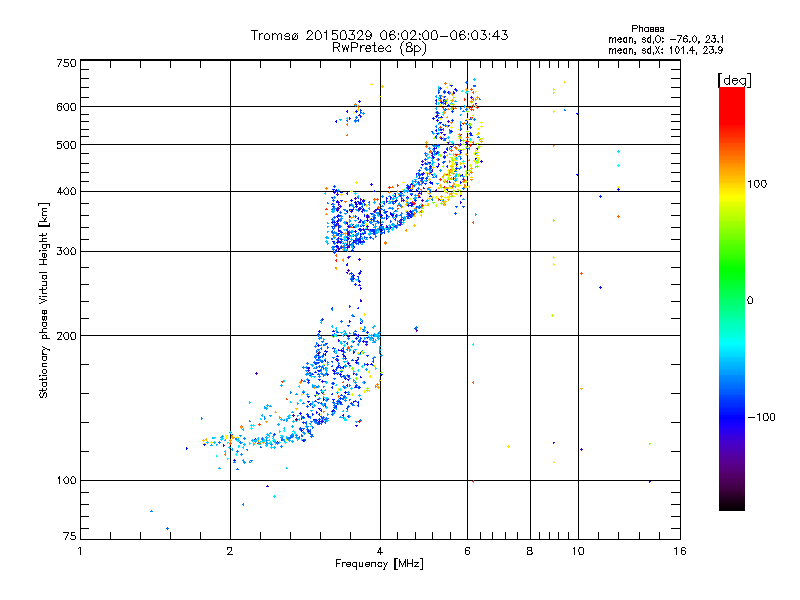Click the plot title 'Tromsø 20150329 06:02:00-06:03:43'
Screen dimensions: 800x600
coord(379,35)
